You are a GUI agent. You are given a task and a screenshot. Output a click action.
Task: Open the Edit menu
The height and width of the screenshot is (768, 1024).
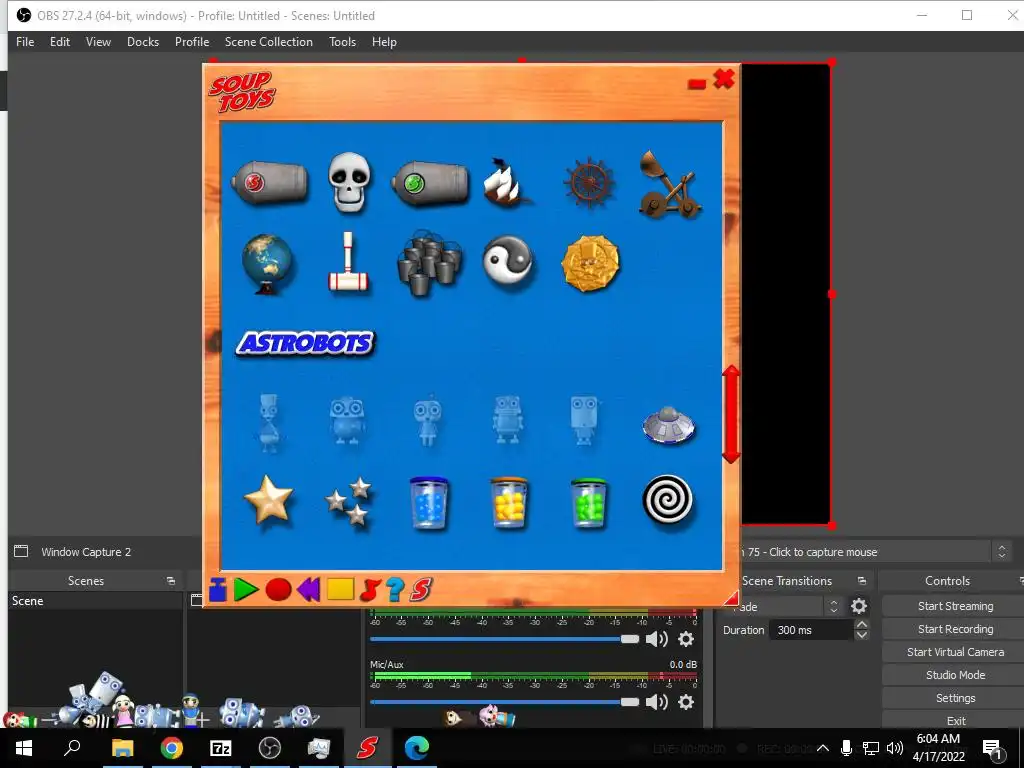click(59, 42)
